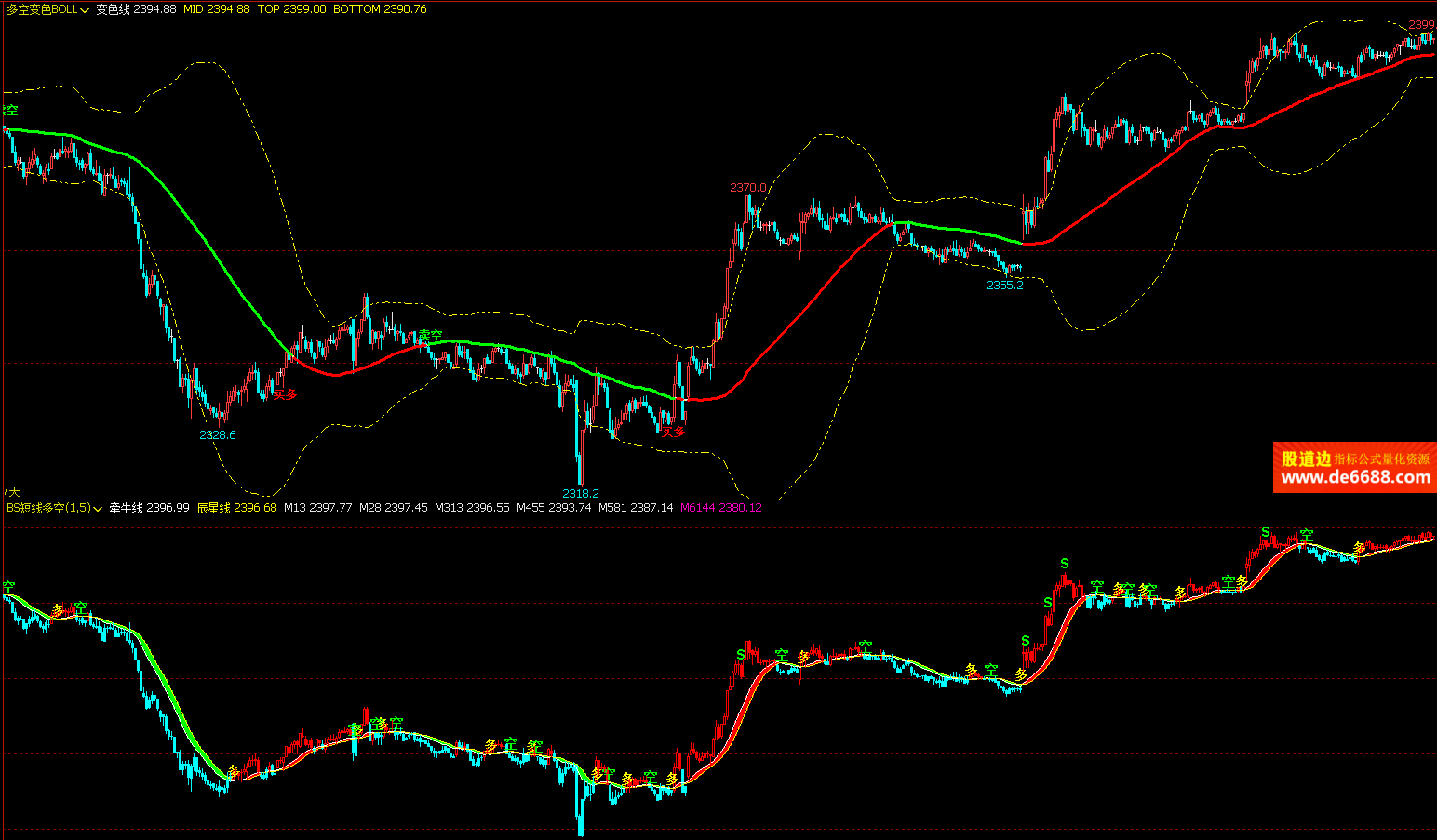Select the 2370.0 high price label
This screenshot has width=1437, height=840.
[747, 188]
